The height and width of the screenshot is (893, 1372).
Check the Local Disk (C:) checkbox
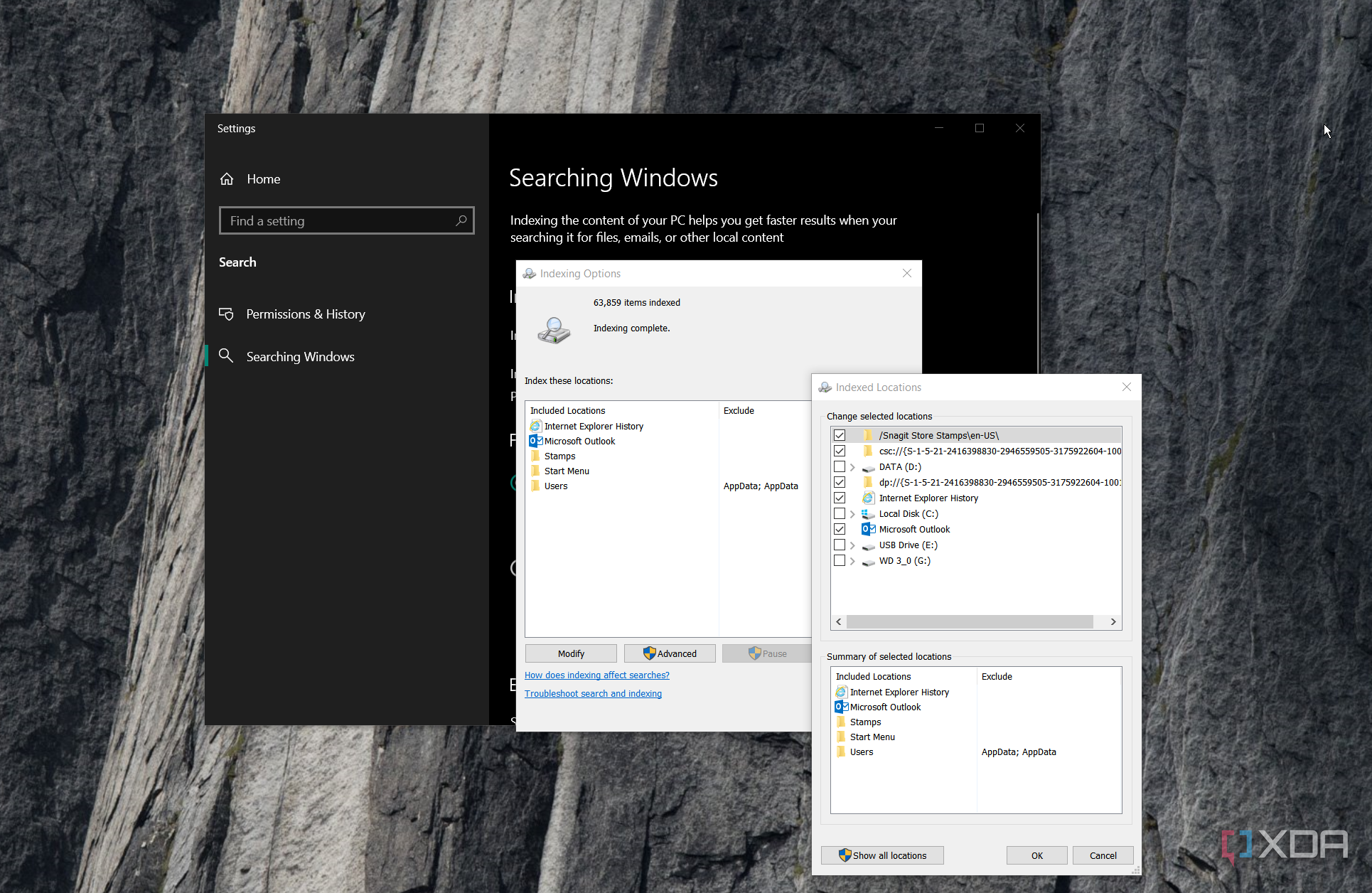(840, 513)
